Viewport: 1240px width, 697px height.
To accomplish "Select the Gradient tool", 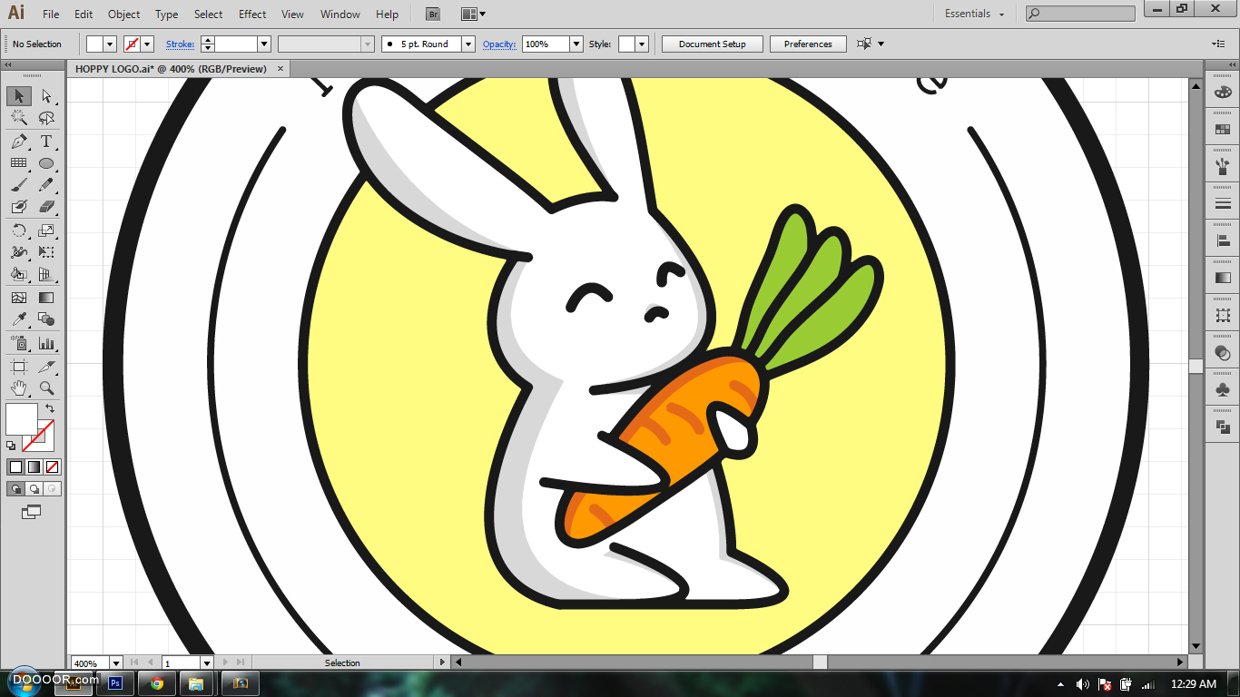I will point(46,297).
